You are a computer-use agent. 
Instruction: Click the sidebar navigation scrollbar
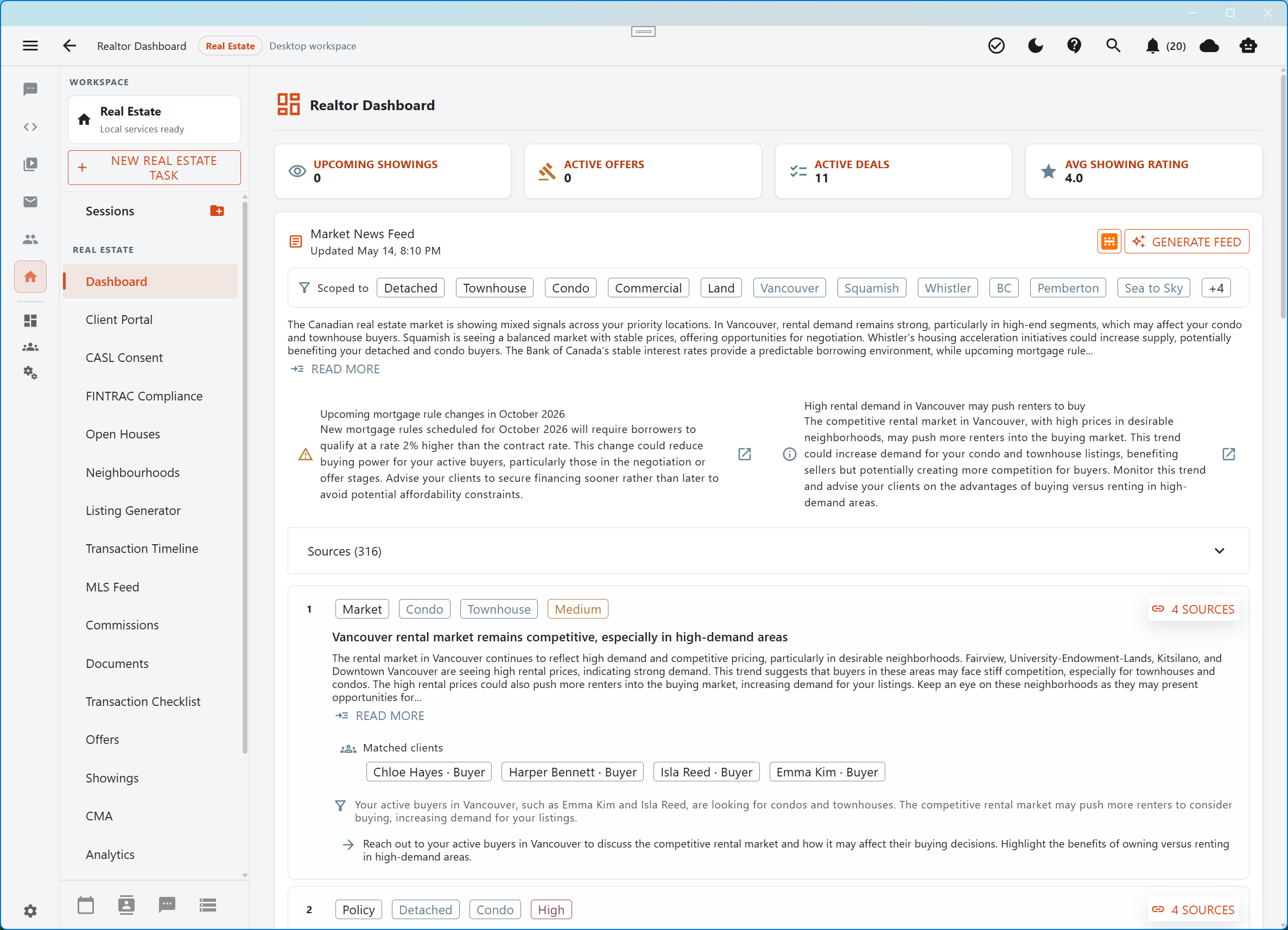click(x=245, y=477)
